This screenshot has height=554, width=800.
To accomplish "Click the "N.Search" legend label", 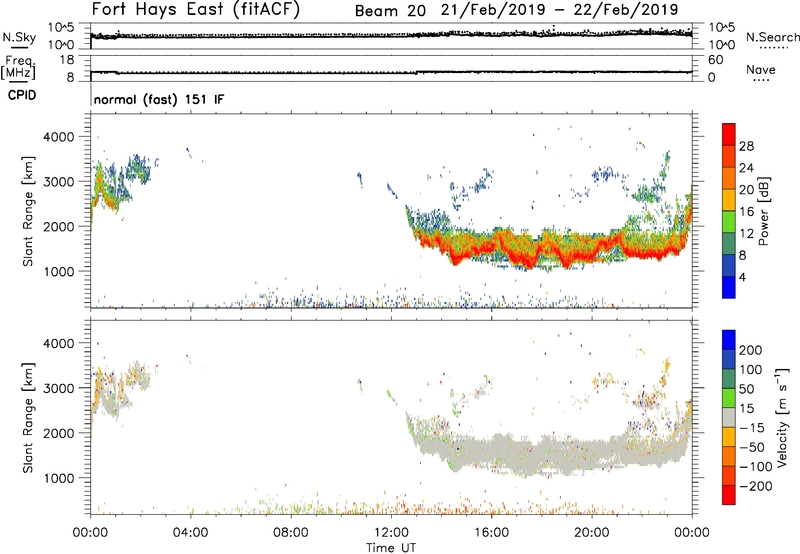I will [772, 37].
